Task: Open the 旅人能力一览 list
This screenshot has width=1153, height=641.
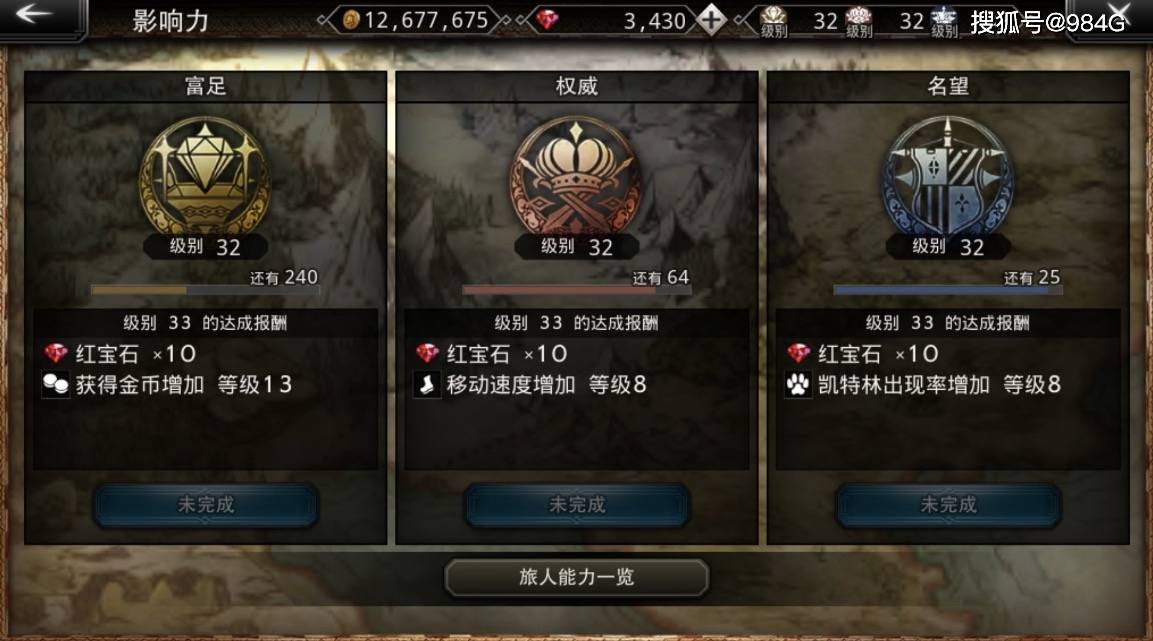Action: point(576,577)
